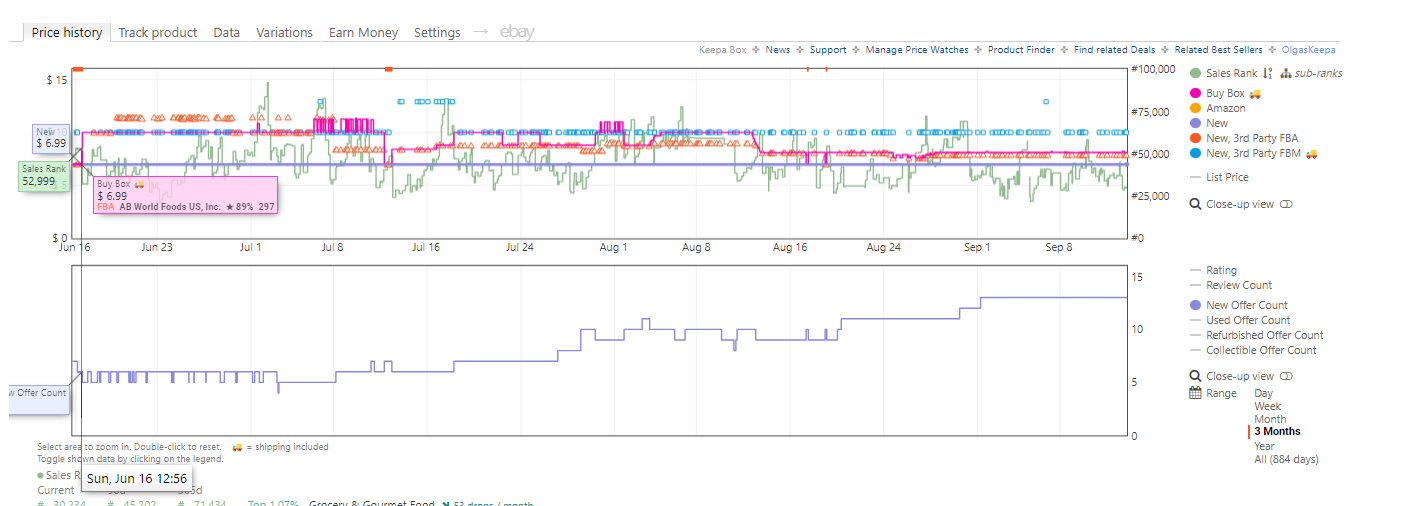Open the Earn Money tab
Image resolution: width=1401 pixels, height=506 pixels.
tap(364, 32)
